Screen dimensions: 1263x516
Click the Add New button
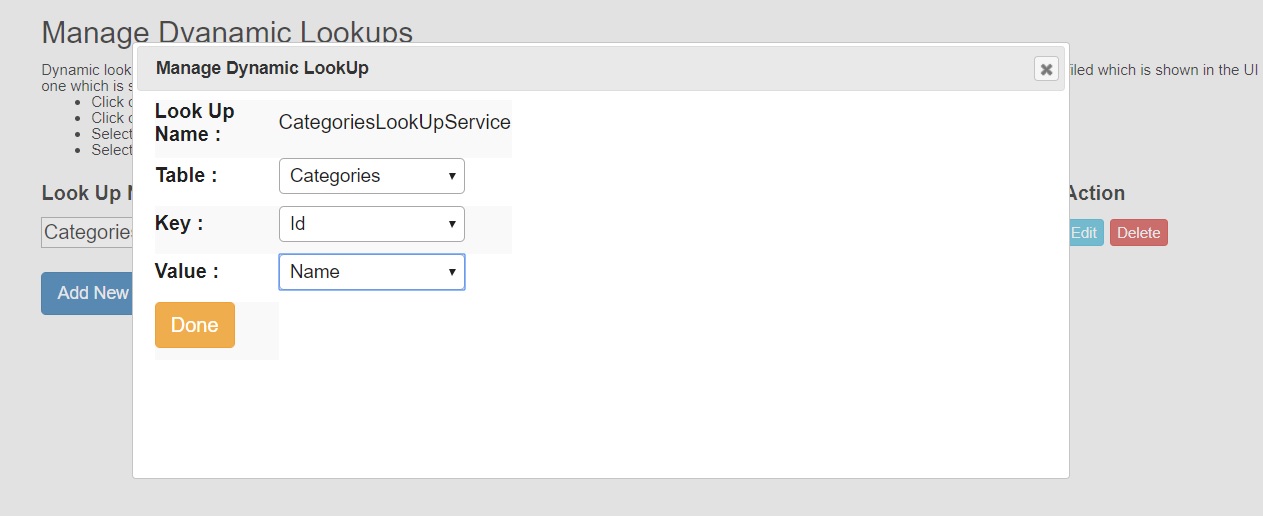[x=88, y=293]
